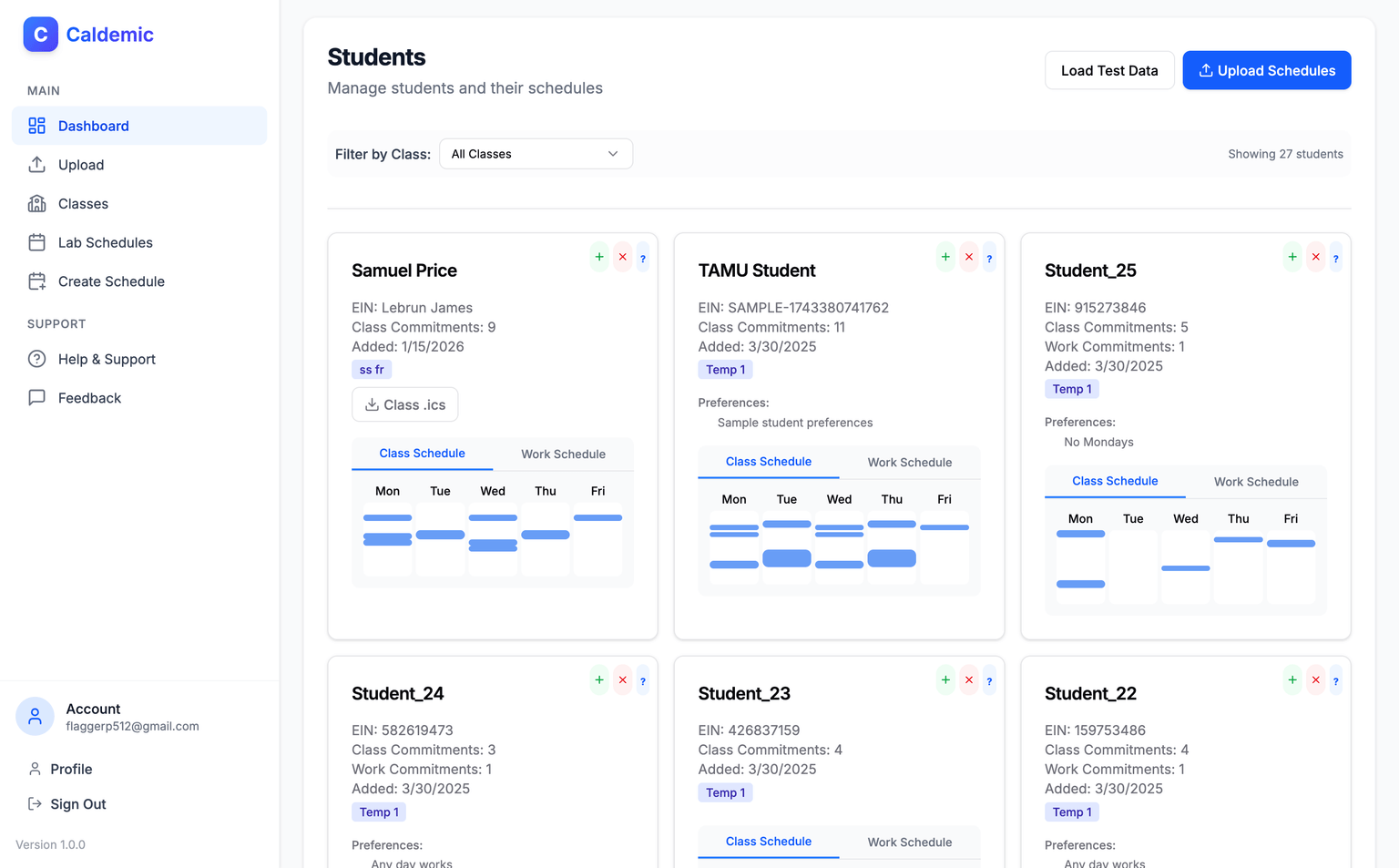Select Class Schedule tab on Samuel Price card
This screenshot has width=1399, height=868.
pos(422,454)
